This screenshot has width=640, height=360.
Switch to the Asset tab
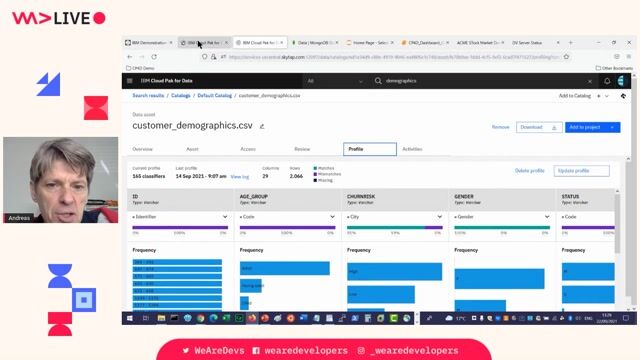tap(192, 149)
